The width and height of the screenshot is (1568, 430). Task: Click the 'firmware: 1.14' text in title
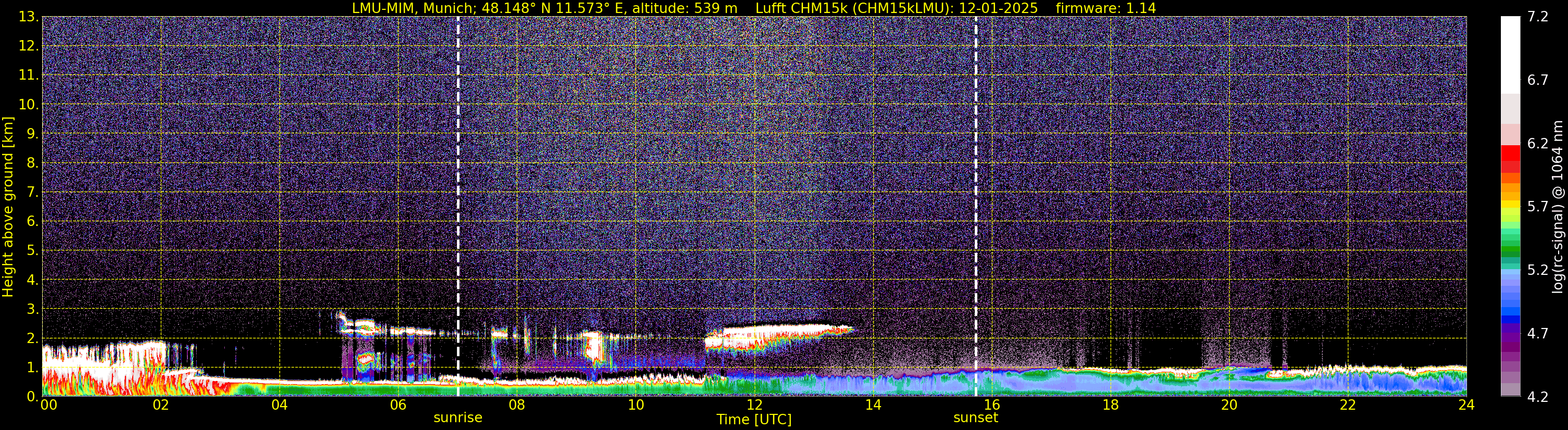point(1105,8)
